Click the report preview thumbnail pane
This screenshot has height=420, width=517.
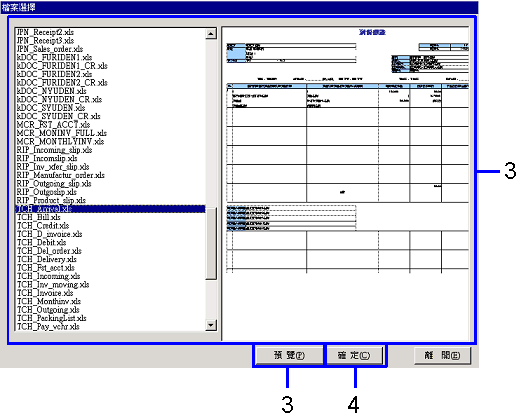[346, 183]
